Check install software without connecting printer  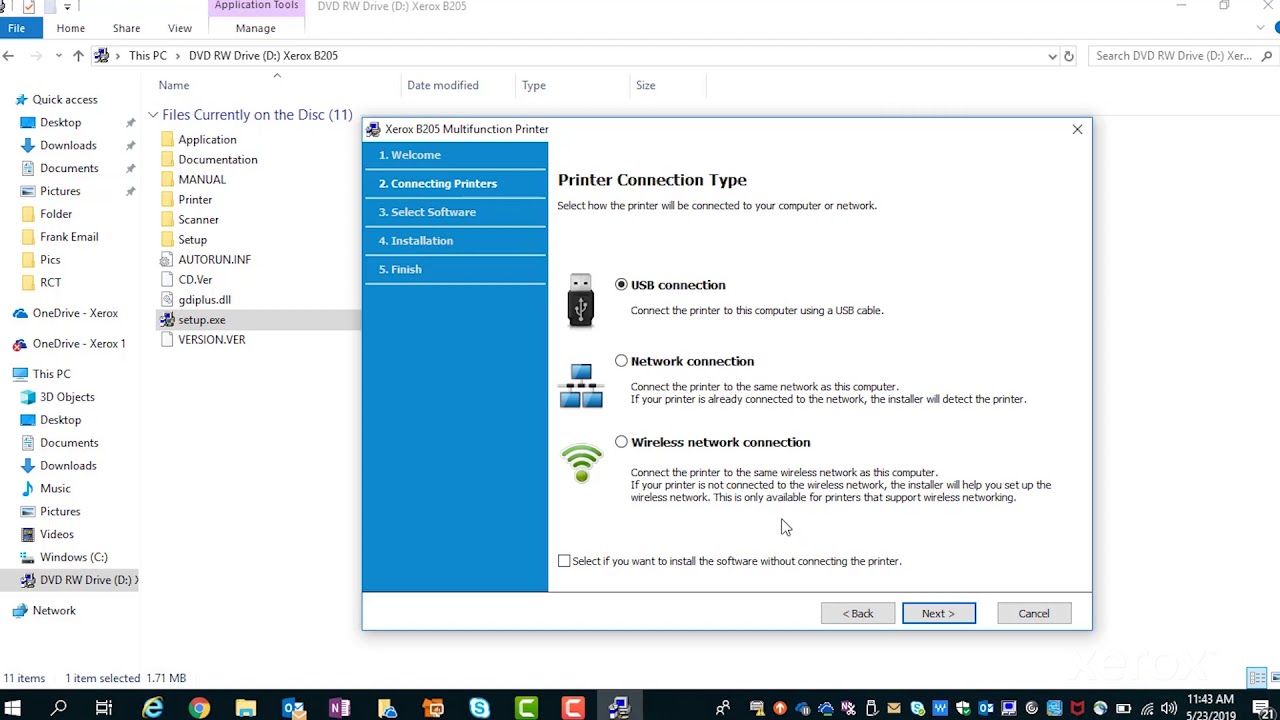click(564, 561)
